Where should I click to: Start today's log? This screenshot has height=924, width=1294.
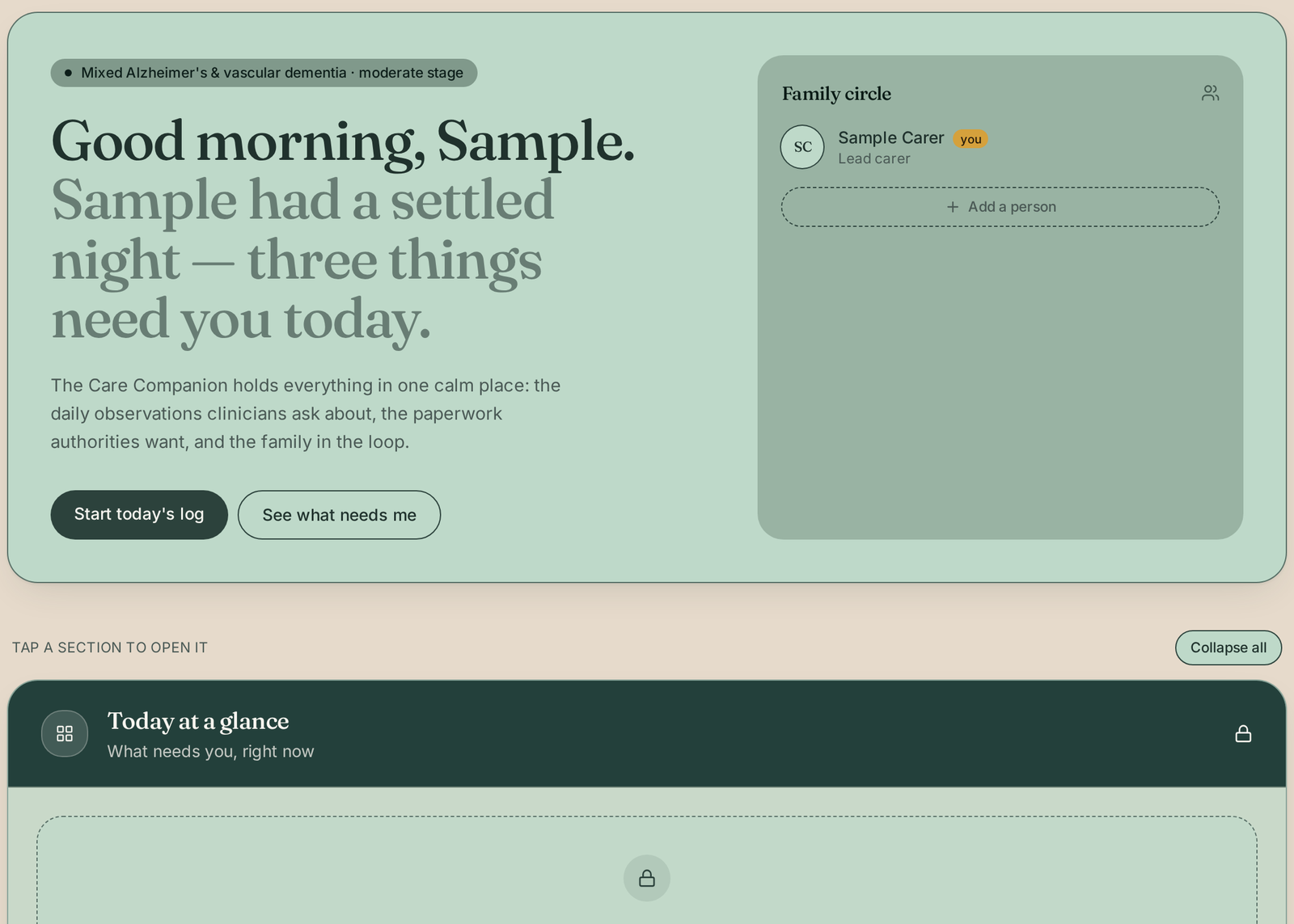tap(139, 515)
